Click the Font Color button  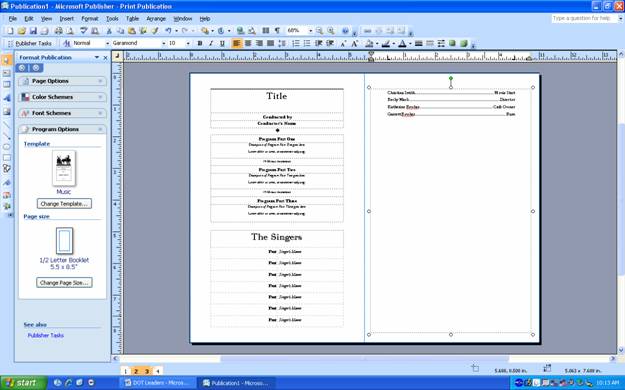click(x=402, y=43)
